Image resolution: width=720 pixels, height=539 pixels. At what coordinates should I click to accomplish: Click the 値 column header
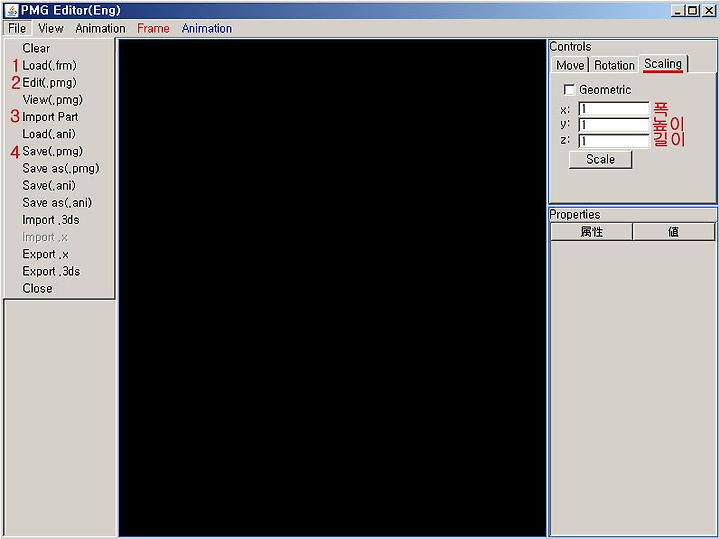[674, 232]
